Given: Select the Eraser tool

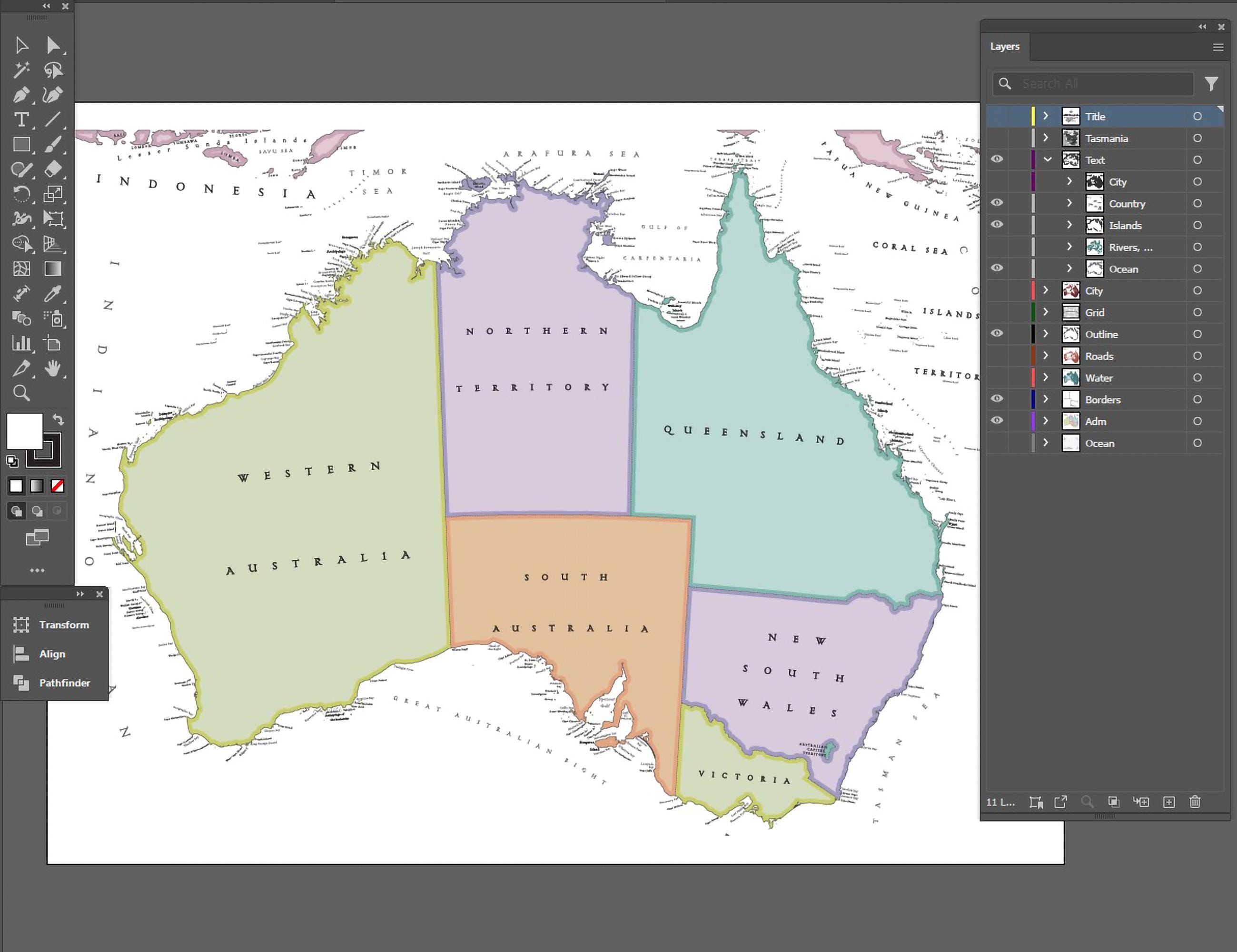Looking at the screenshot, I should tap(53, 169).
